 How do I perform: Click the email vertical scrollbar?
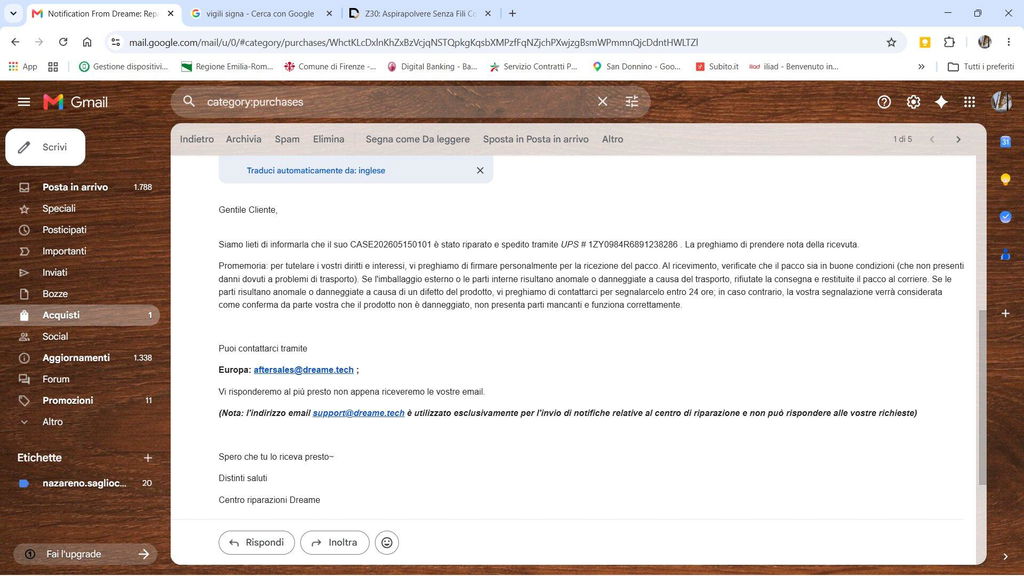982,397
